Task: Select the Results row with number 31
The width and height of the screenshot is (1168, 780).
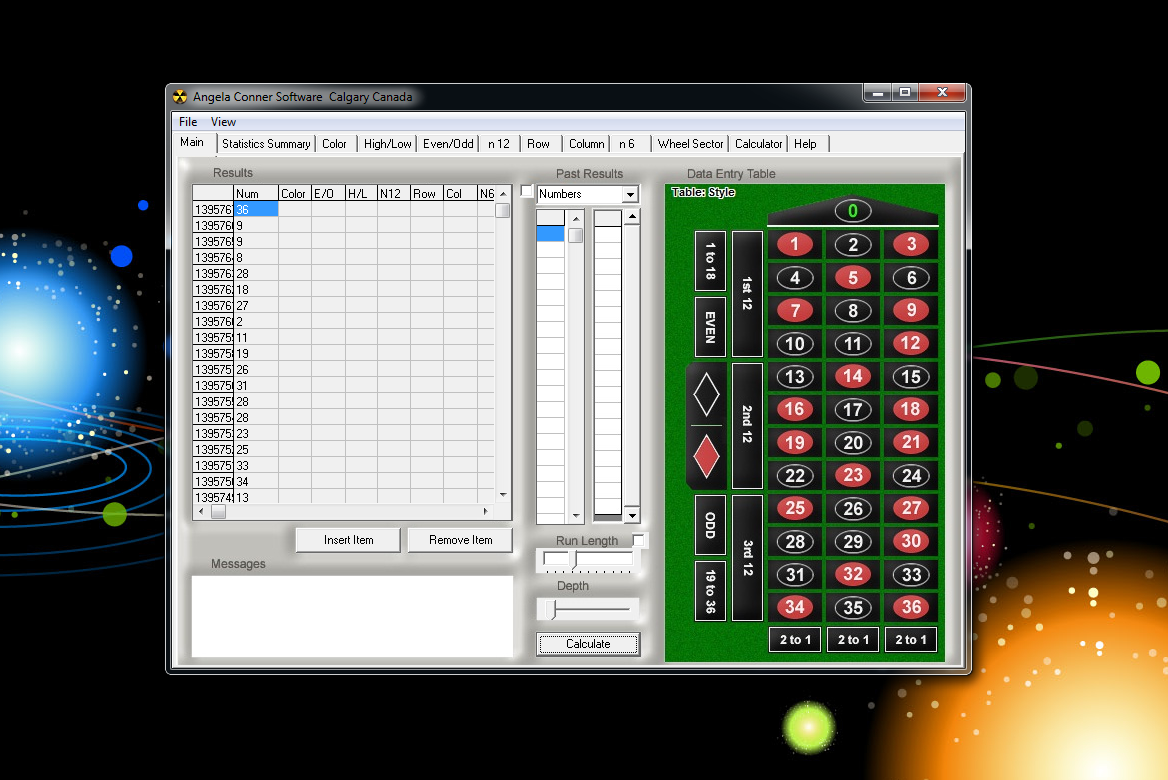Action: coord(343,386)
